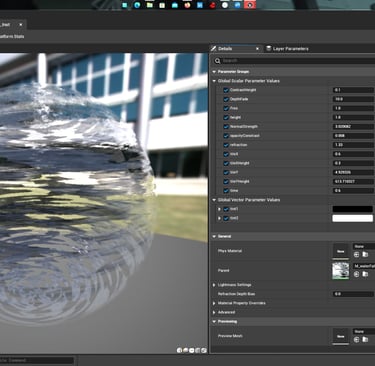Toggle the NormalStrength parameter checkbox
Image resolution: width=375 pixels, height=366 pixels.
click(226, 127)
